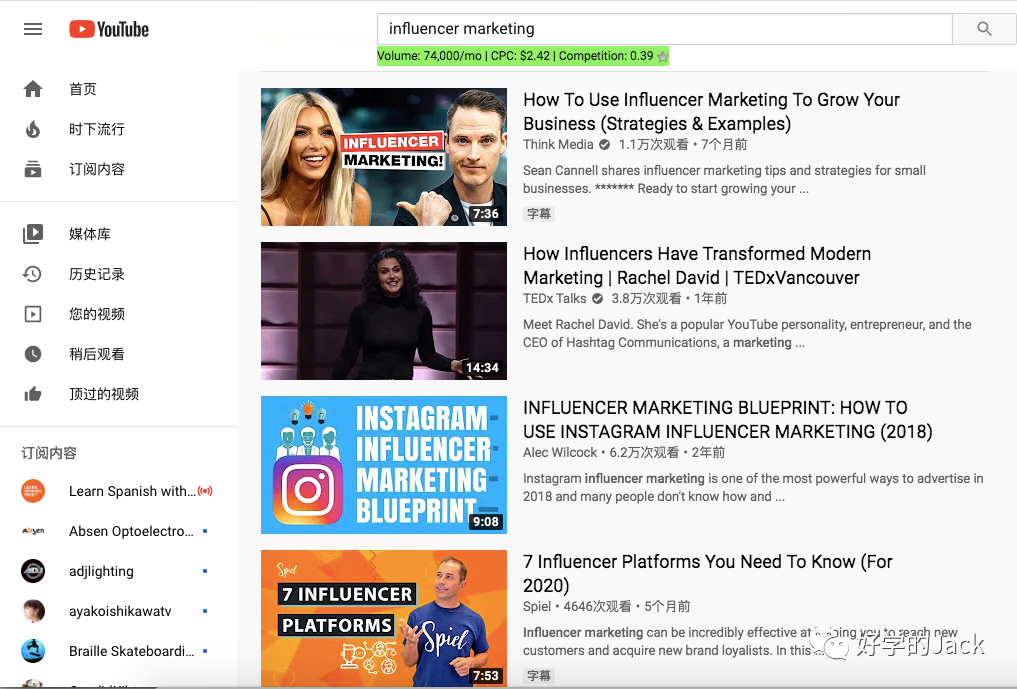Screen dimensions: 1017x689
Task: Open ayakoishikawatv subscription
Action: point(119,611)
